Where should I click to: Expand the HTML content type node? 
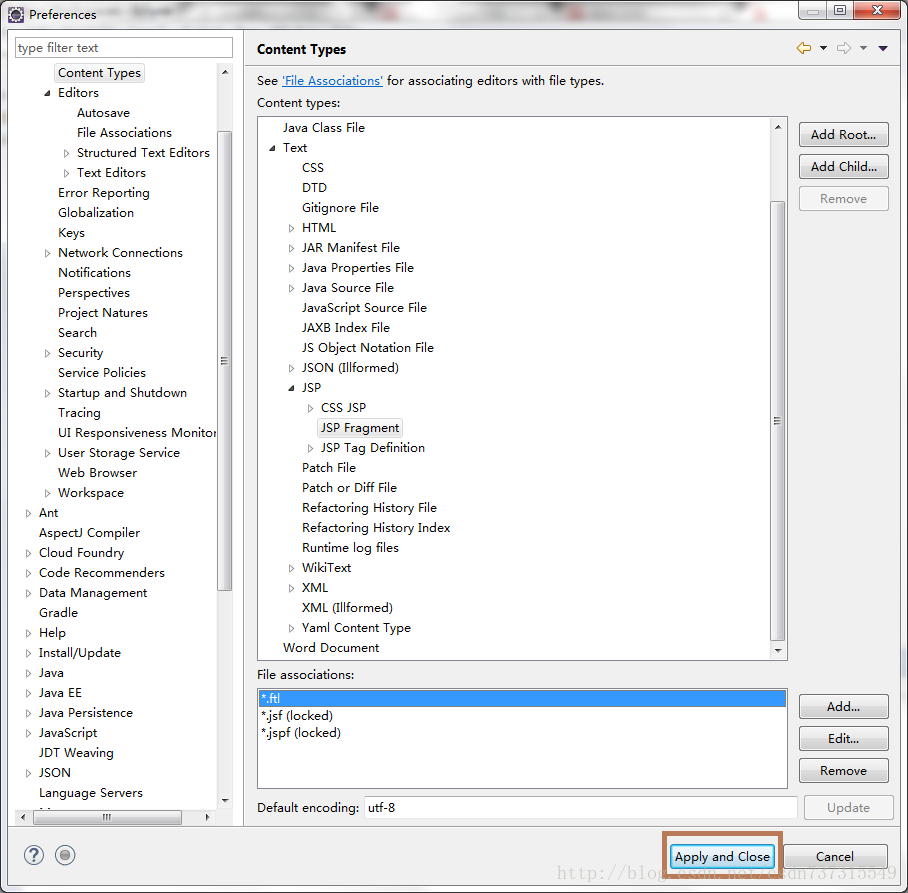[291, 228]
